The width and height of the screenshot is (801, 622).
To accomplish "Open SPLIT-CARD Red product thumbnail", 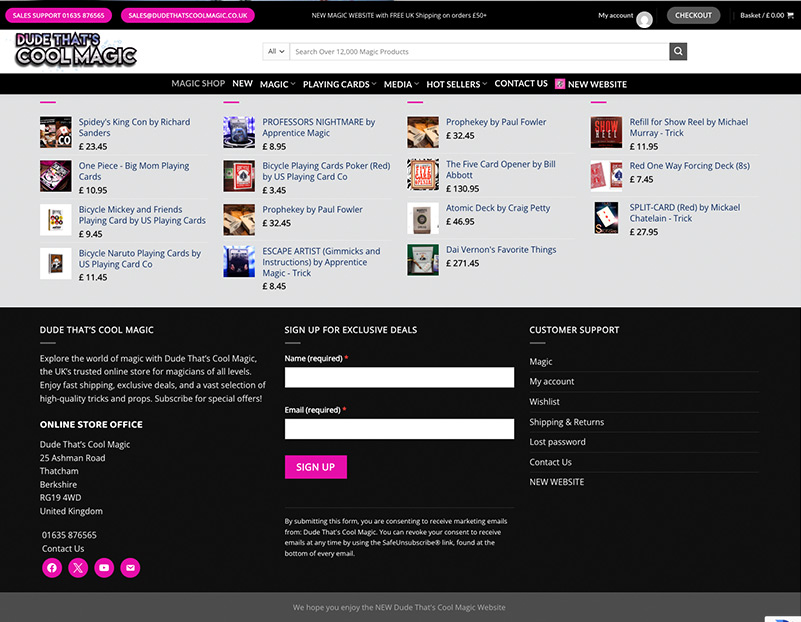I will (606, 218).
